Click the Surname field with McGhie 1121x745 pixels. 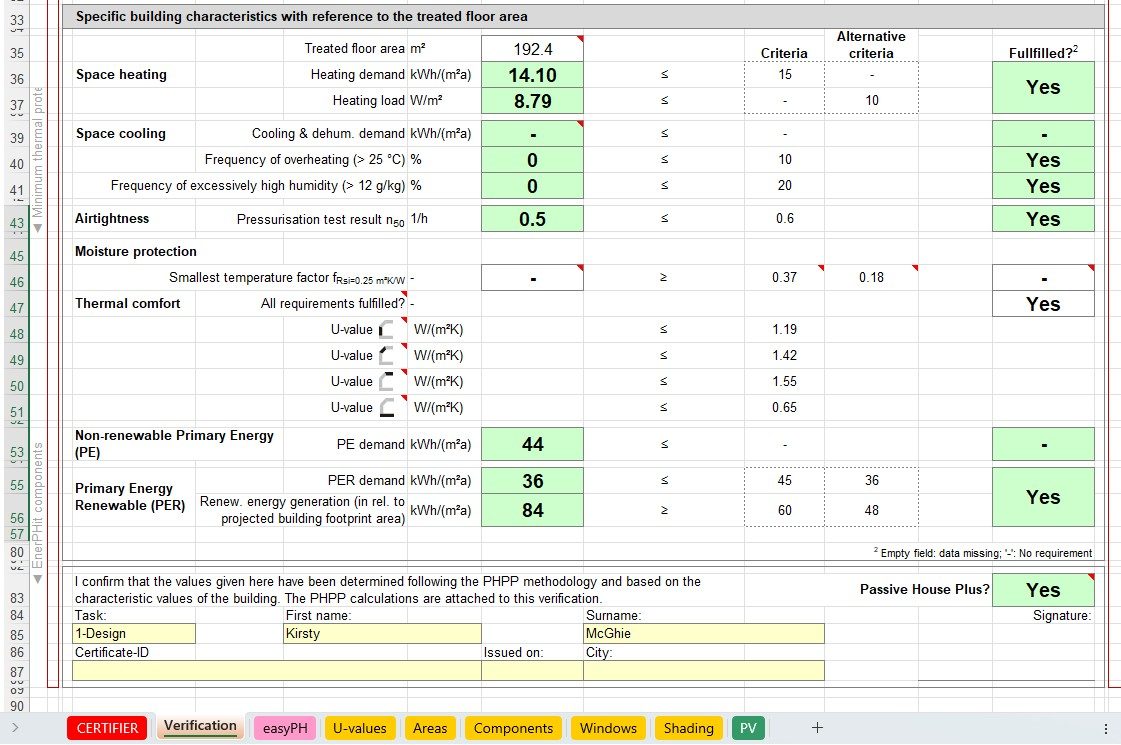coord(703,633)
